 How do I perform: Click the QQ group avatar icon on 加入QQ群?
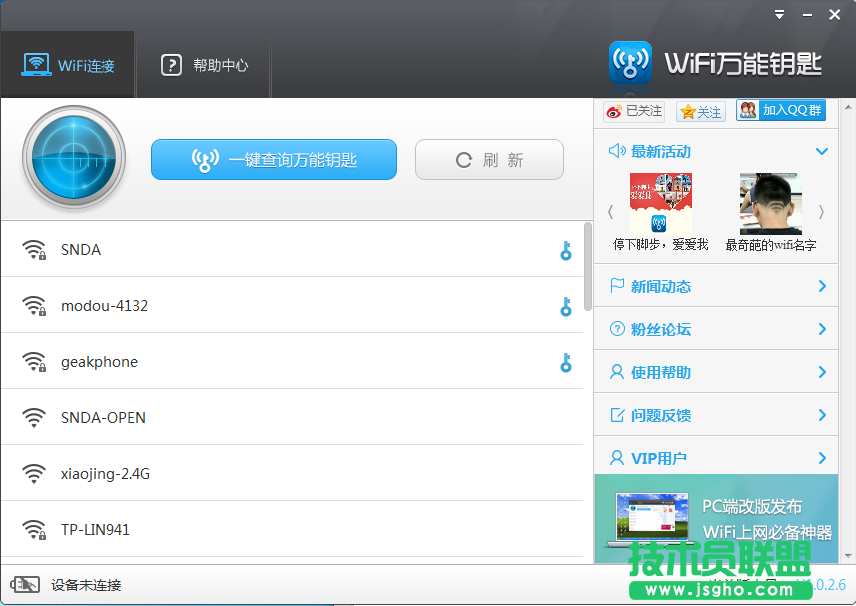(749, 111)
